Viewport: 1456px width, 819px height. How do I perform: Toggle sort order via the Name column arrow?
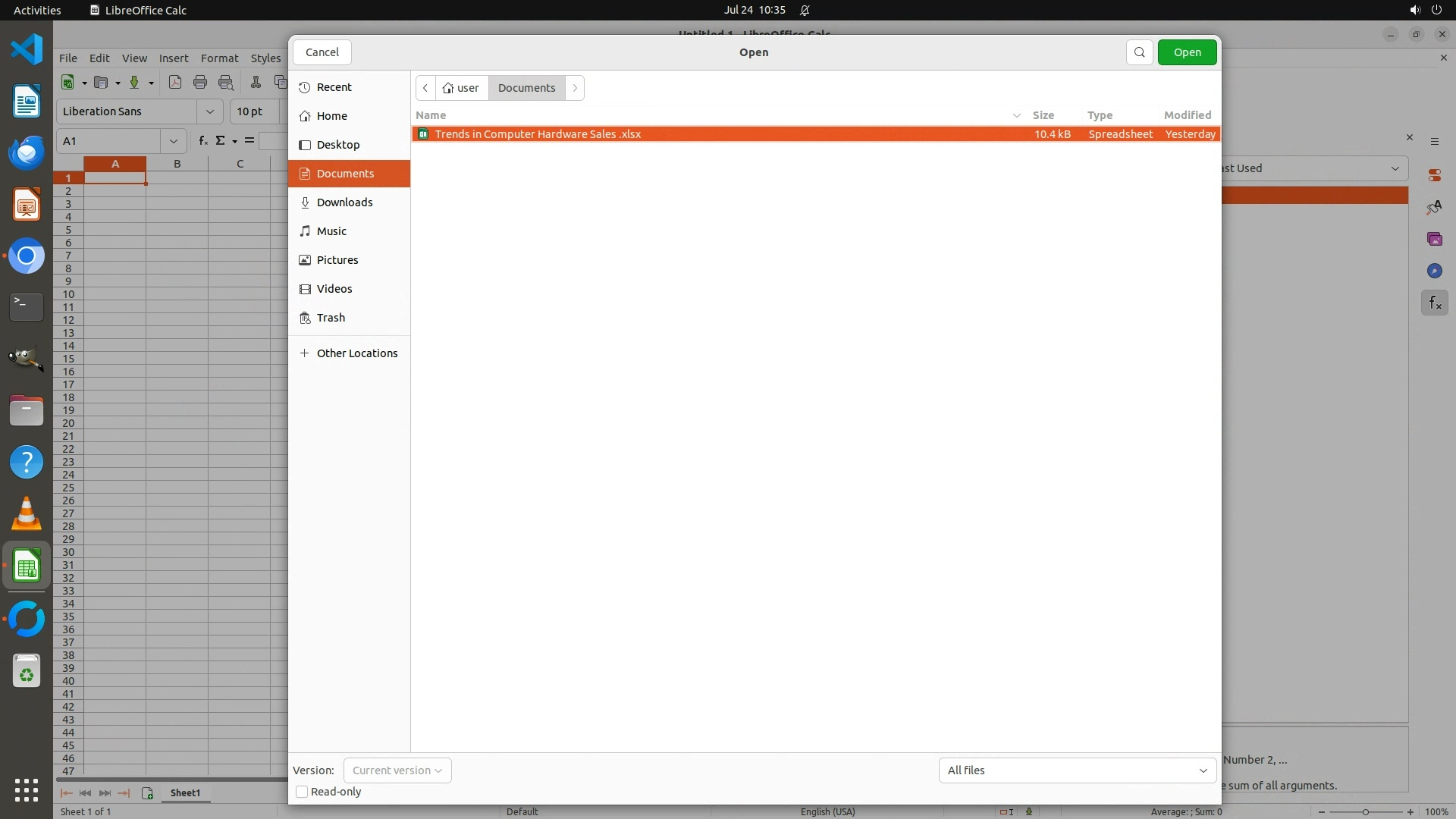tap(1016, 115)
